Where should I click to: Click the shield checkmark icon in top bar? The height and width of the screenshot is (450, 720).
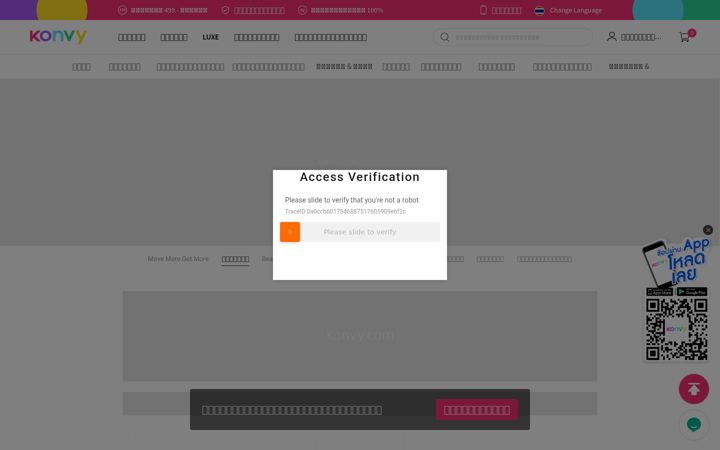pos(225,10)
